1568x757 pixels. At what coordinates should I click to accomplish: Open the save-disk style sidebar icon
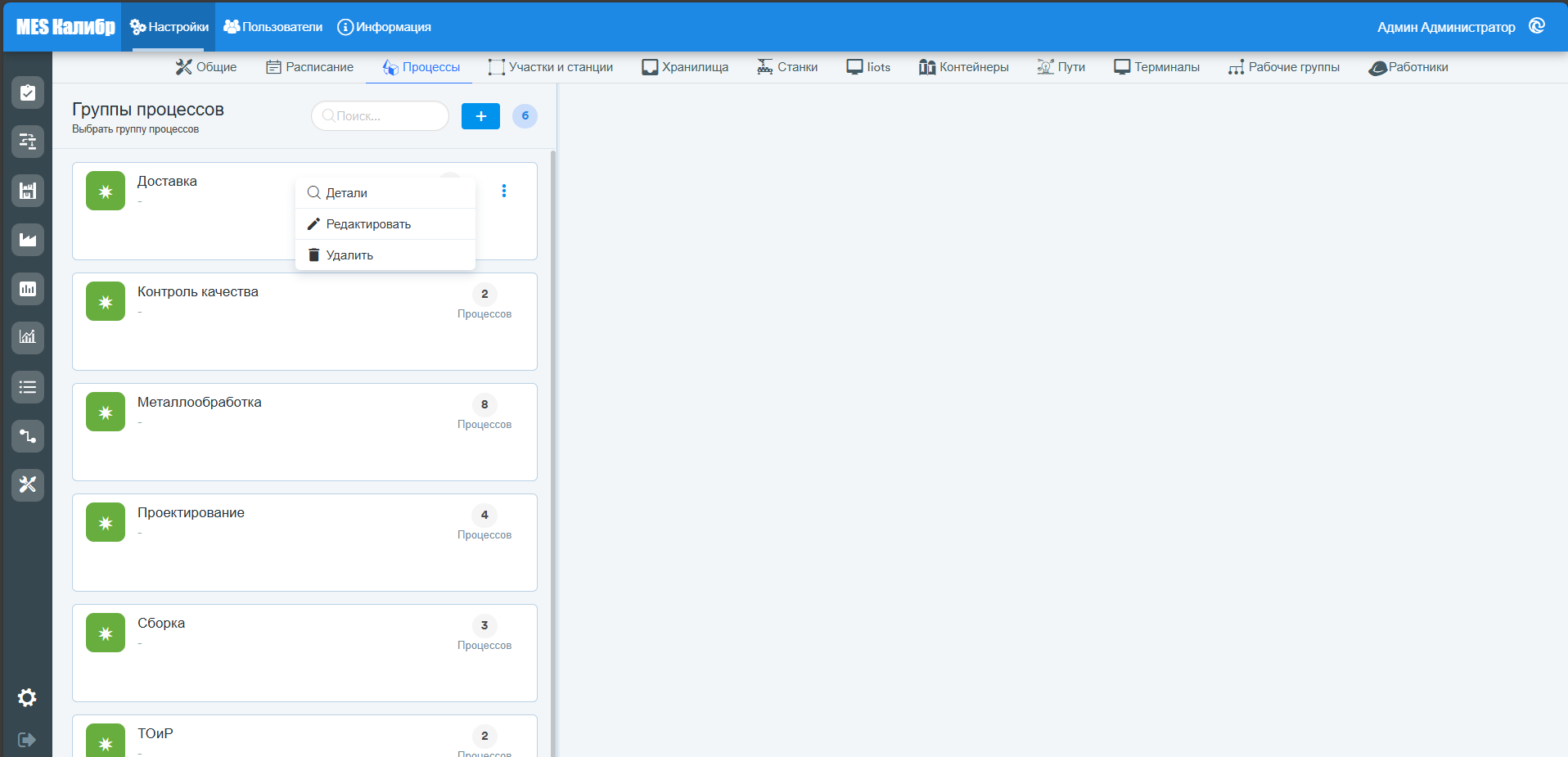pyautogui.click(x=28, y=191)
